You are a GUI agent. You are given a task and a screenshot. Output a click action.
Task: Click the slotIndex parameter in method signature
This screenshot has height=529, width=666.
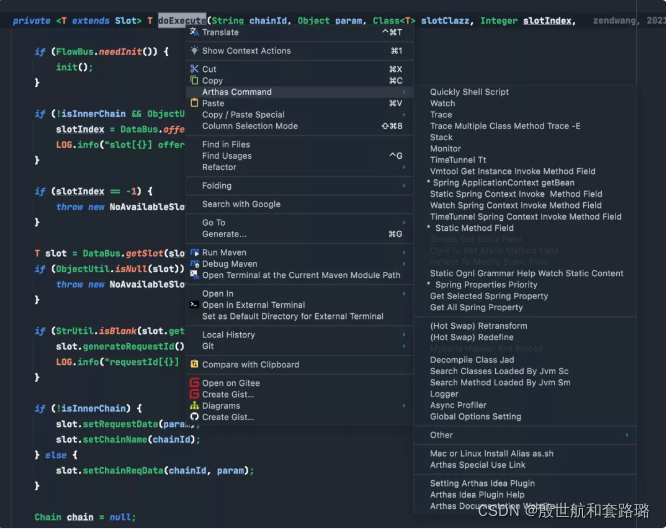[x=547, y=20]
